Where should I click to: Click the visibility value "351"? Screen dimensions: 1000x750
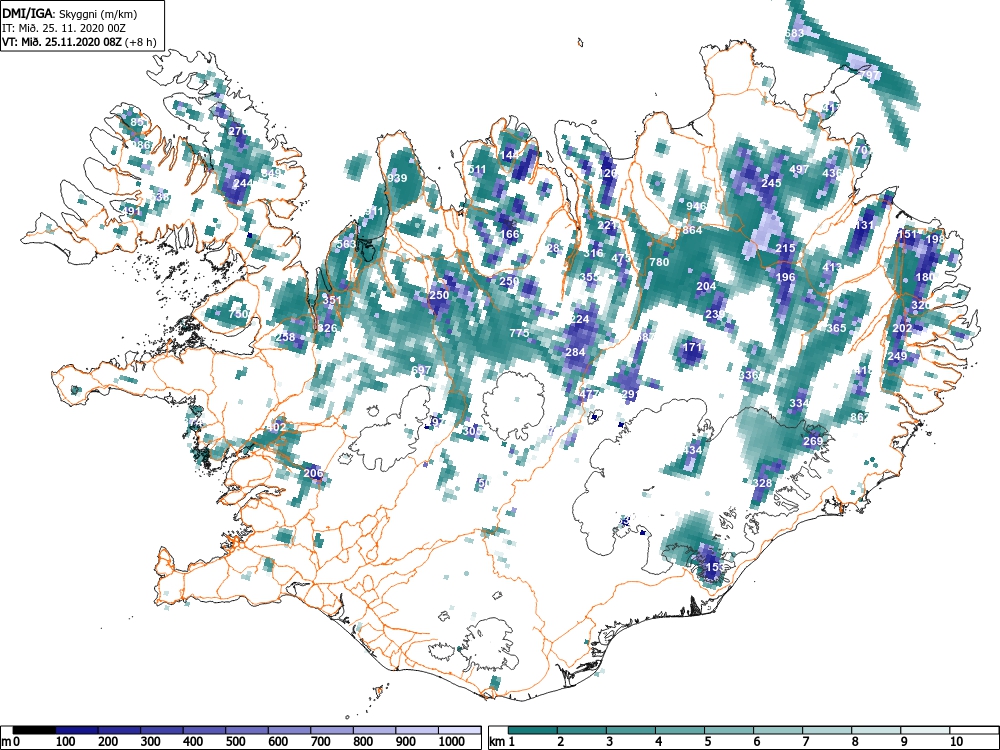click(332, 300)
